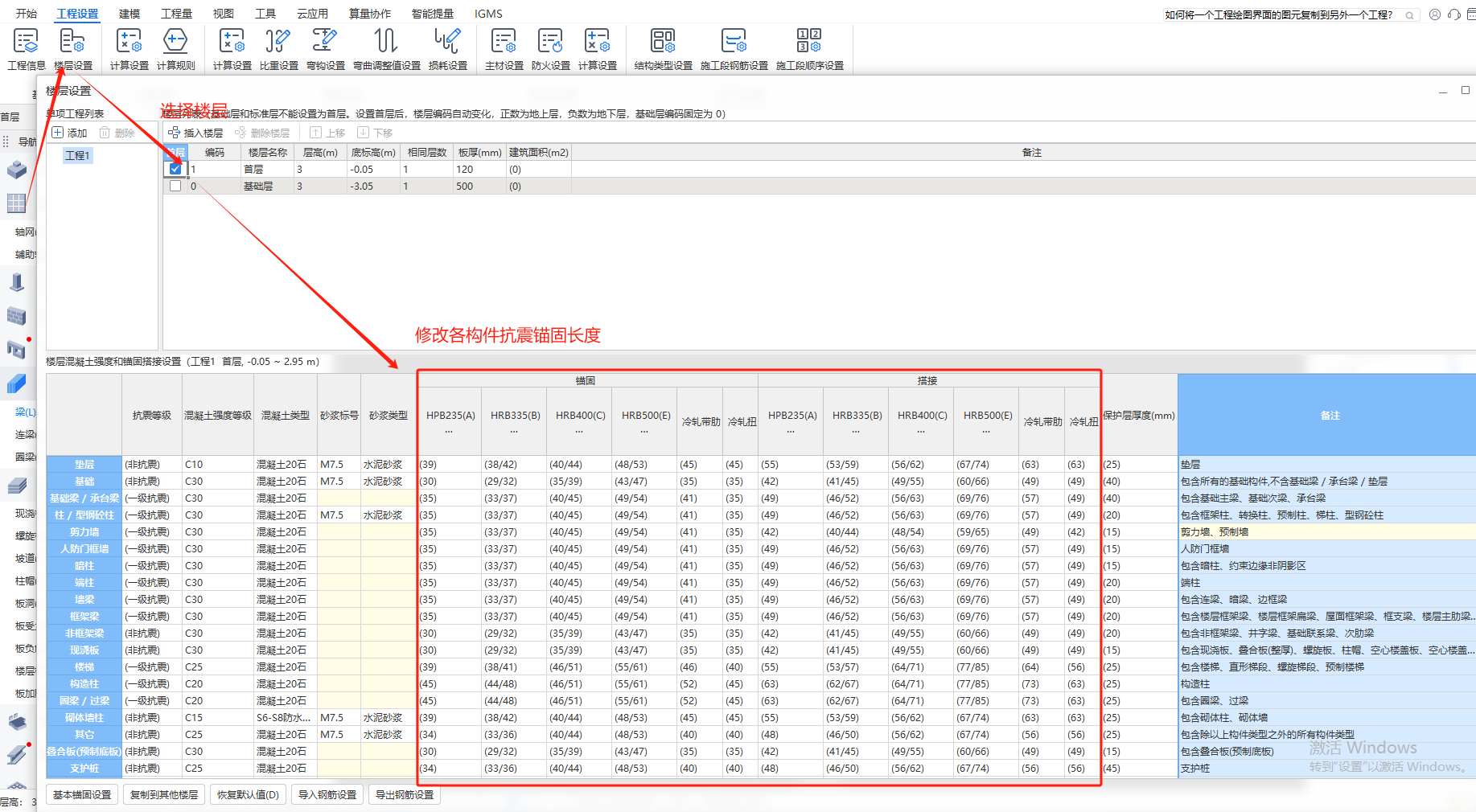Open 计算设置 left of 比重设置
The image size is (1476, 812).
232,49
